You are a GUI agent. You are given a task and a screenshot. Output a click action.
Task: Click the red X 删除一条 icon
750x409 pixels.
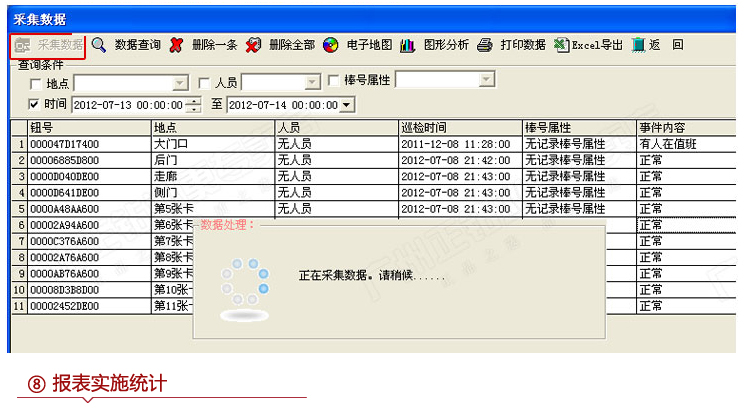click(176, 45)
